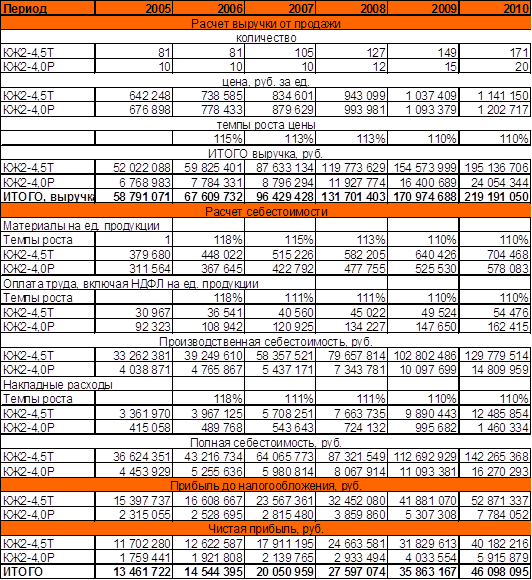Select total revenue cell 58 791 071
The image size is (532, 580).
[134, 196]
